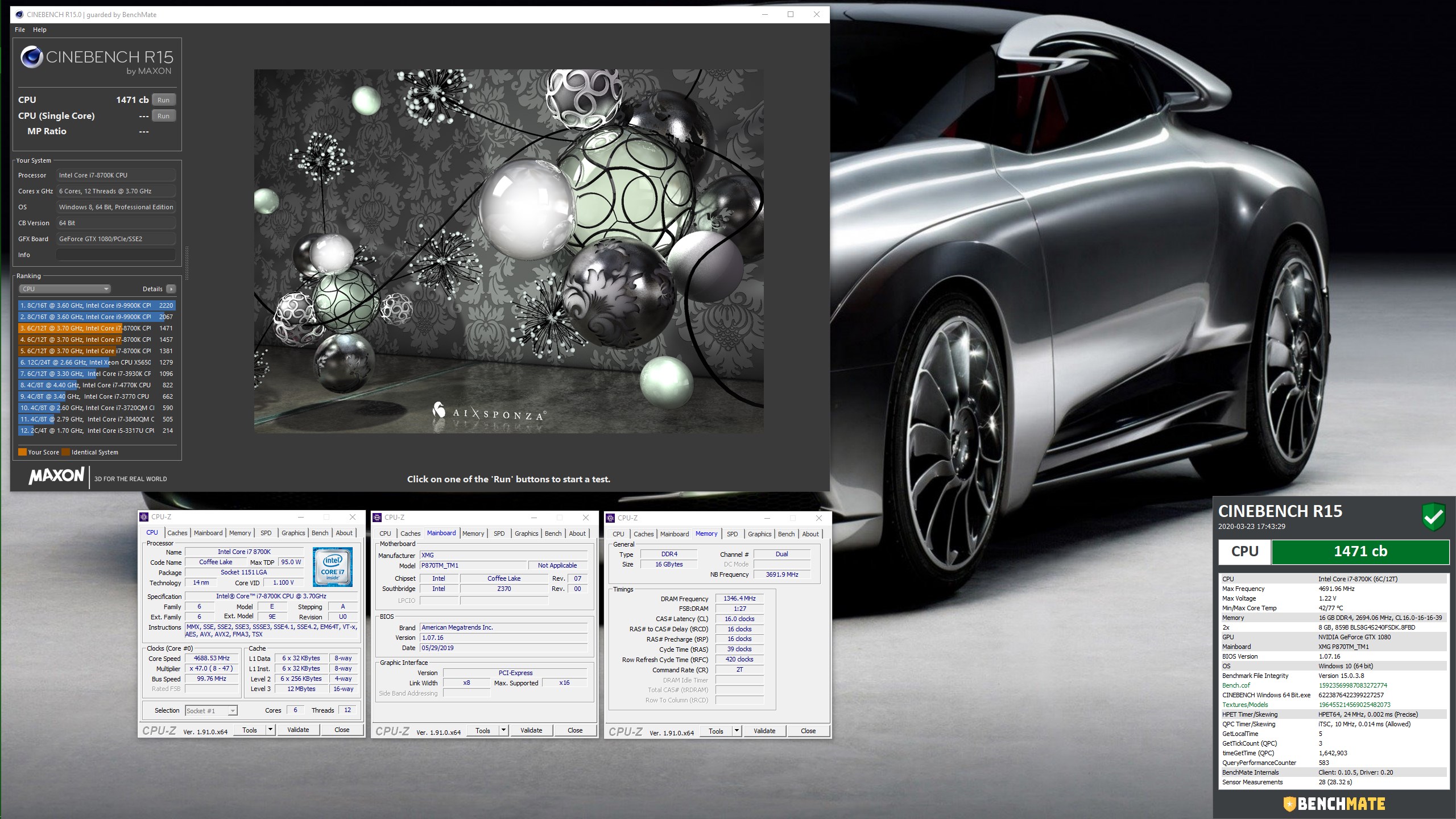Switch to CPU tab in Mainboard CPU-Z window
The image size is (1456, 819).
pos(386,533)
